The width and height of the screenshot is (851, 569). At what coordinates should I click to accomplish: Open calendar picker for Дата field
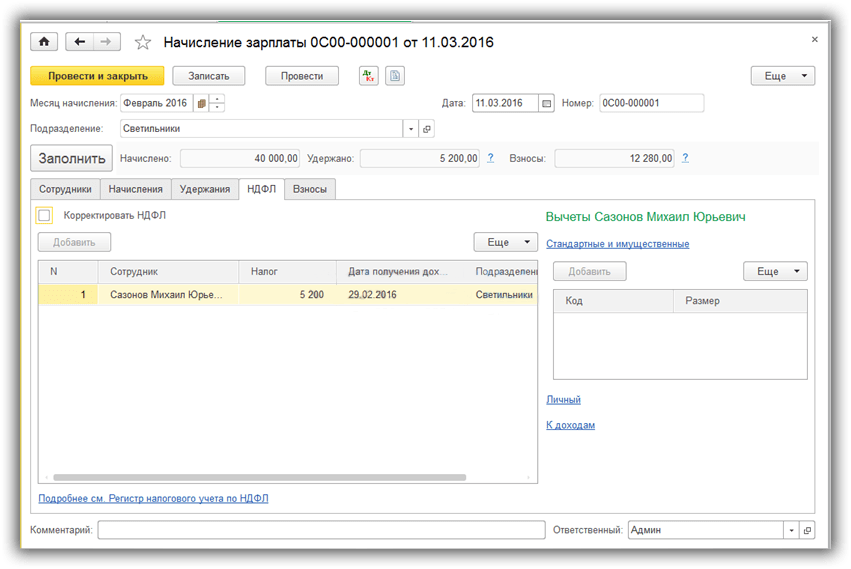pos(546,103)
